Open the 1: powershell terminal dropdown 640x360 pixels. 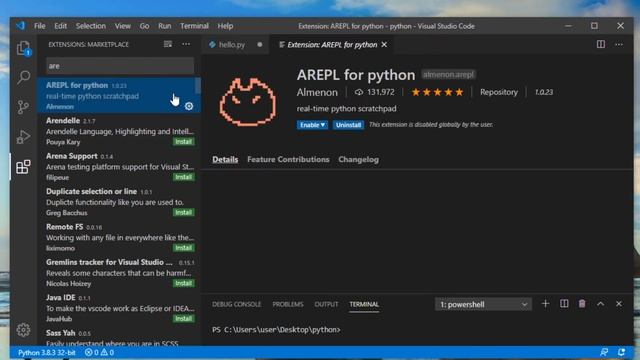click(x=483, y=304)
